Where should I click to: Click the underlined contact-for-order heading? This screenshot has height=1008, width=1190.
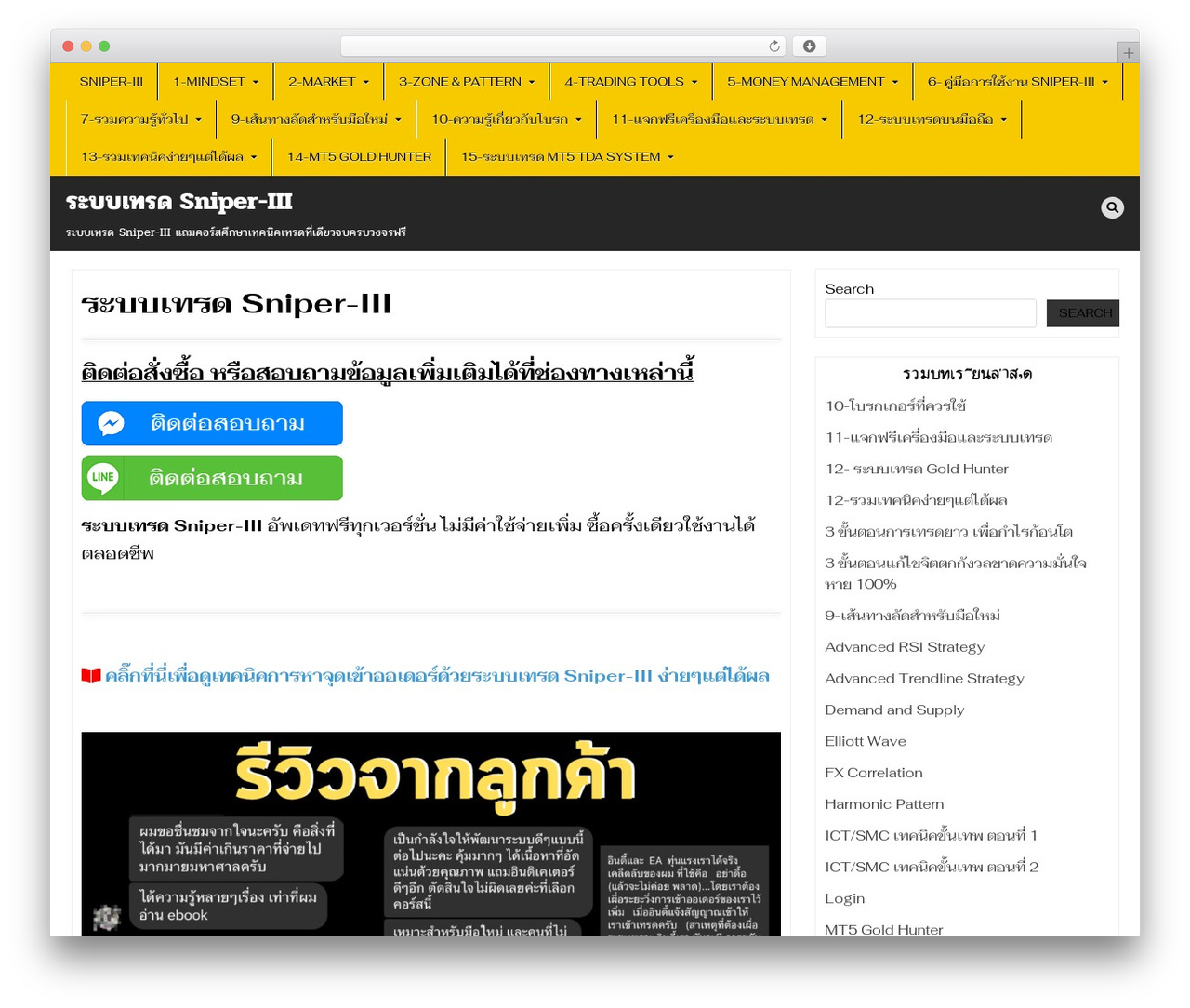388,372
